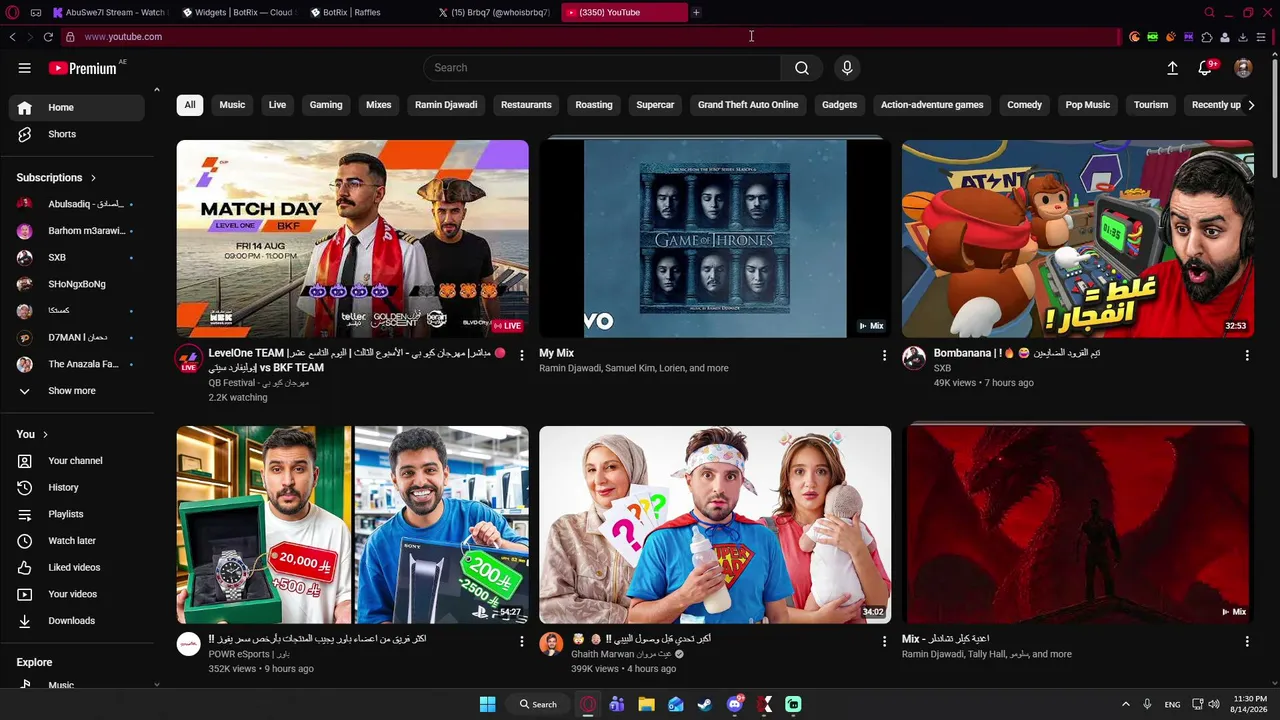The height and width of the screenshot is (720, 1280).
Task: Open the Match Day live stream thumbnail
Action: coord(352,239)
